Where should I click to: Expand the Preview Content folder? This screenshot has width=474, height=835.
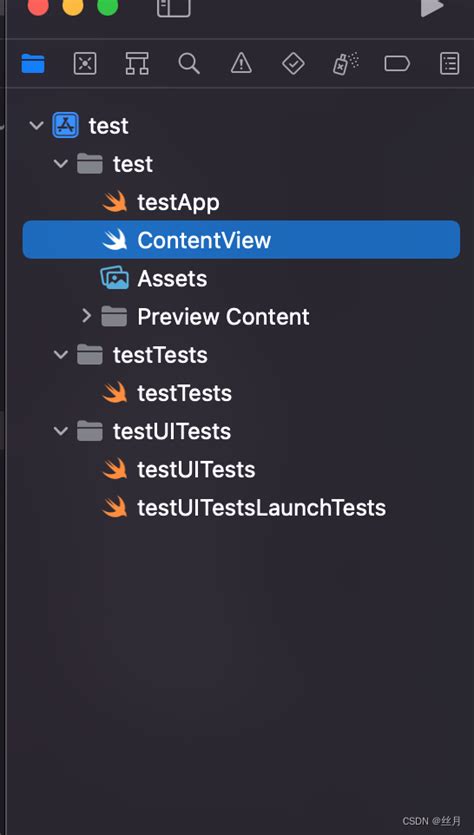(x=87, y=316)
